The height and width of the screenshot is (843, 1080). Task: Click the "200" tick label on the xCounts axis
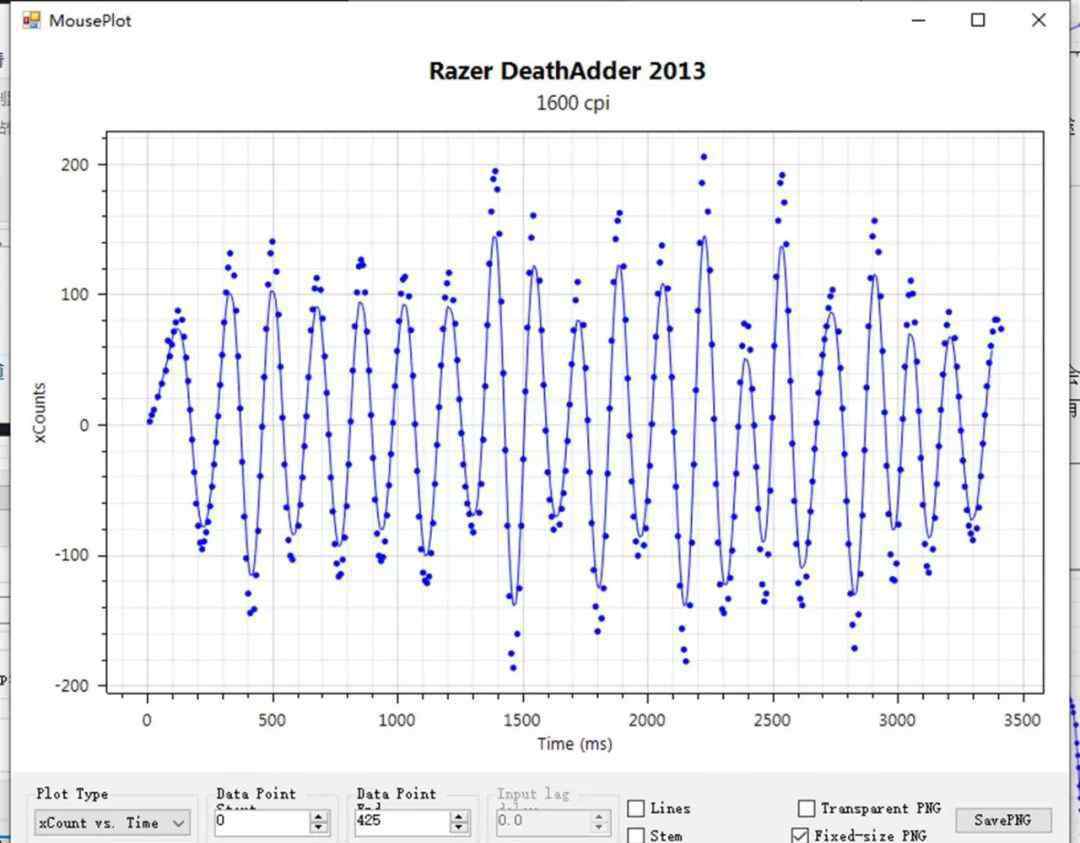pos(75,165)
